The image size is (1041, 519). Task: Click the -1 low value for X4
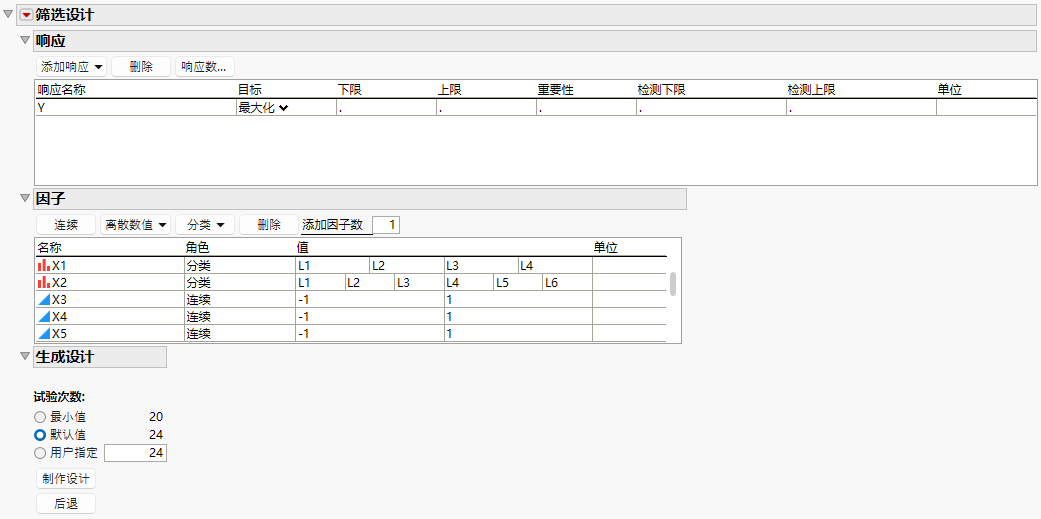click(x=370, y=317)
